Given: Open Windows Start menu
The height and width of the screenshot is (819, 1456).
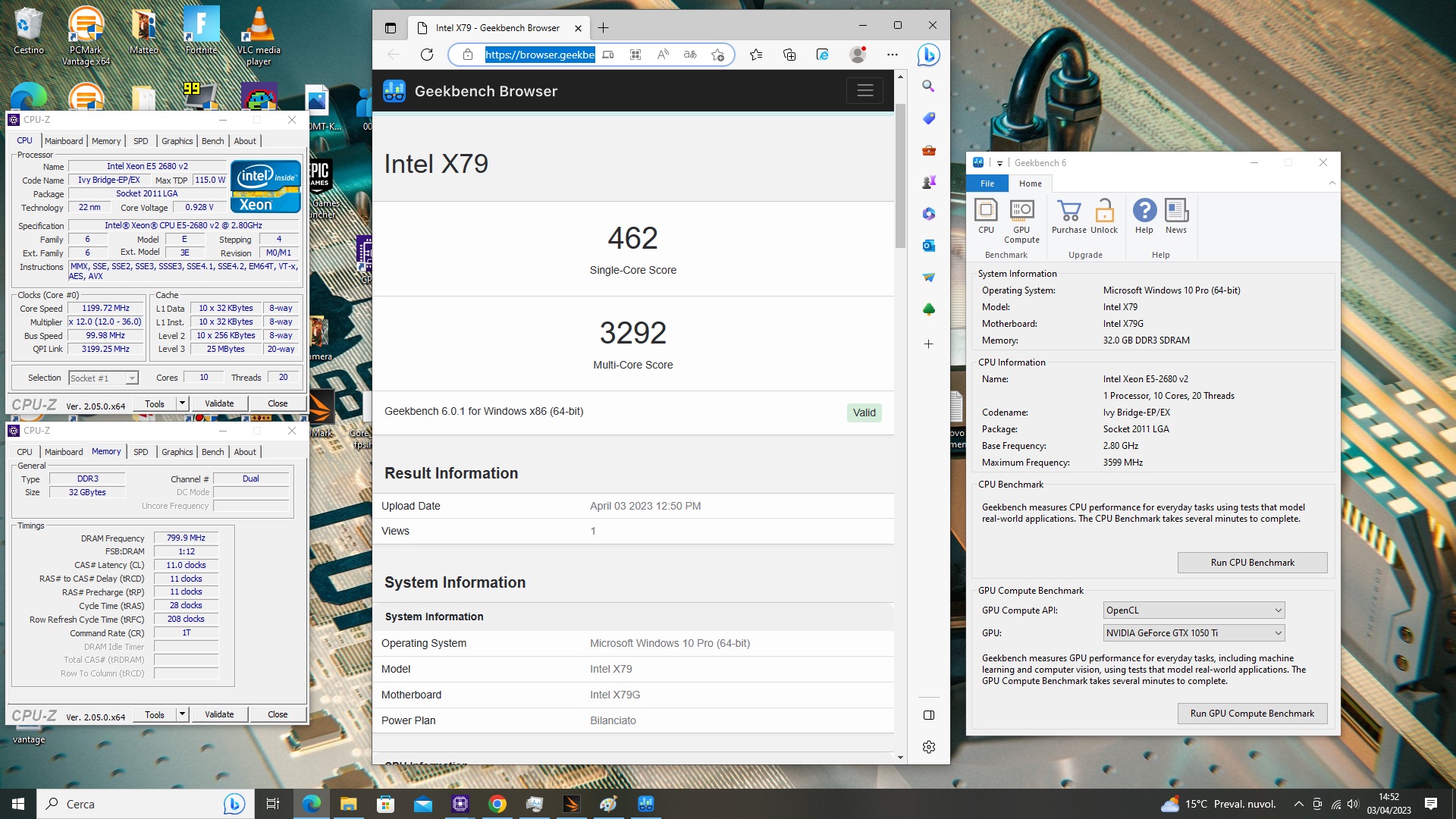Looking at the screenshot, I should [18, 804].
